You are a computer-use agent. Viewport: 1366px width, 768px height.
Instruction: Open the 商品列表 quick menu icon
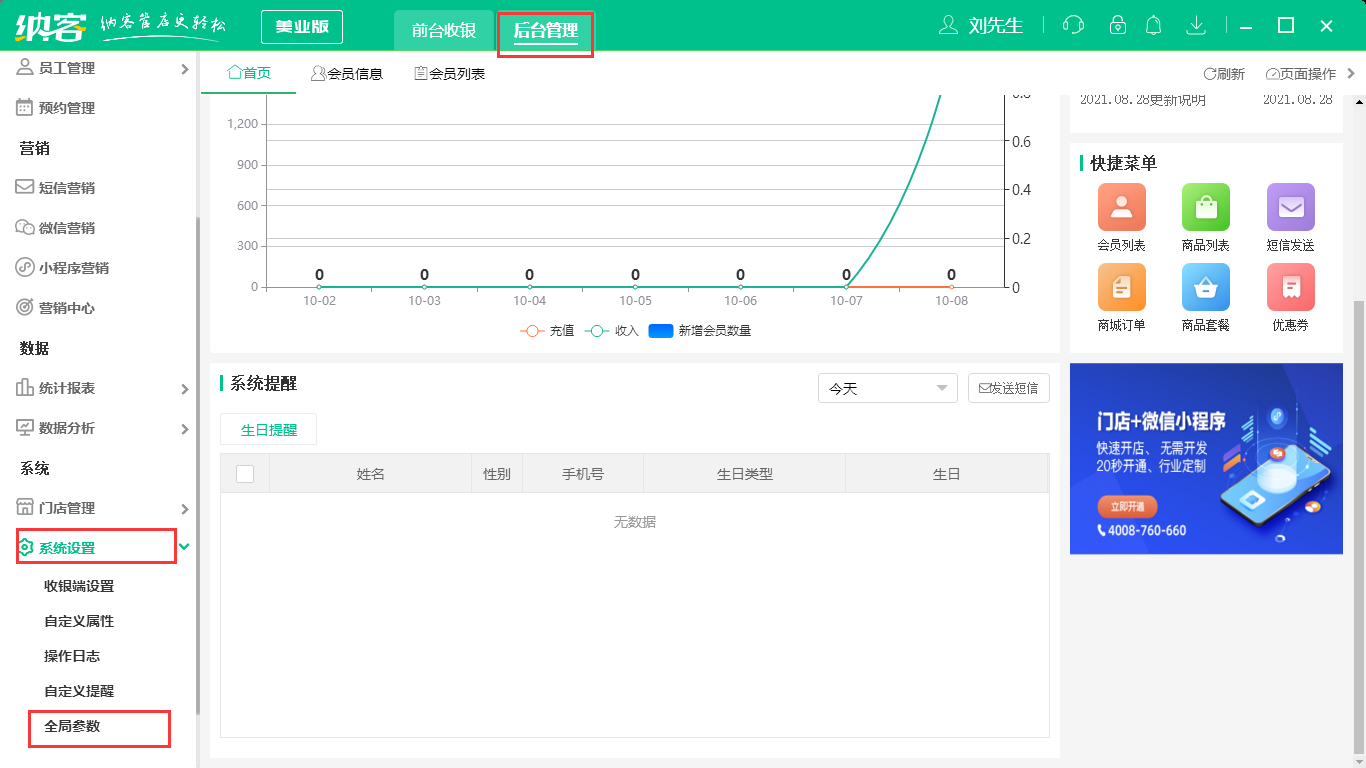(1205, 207)
